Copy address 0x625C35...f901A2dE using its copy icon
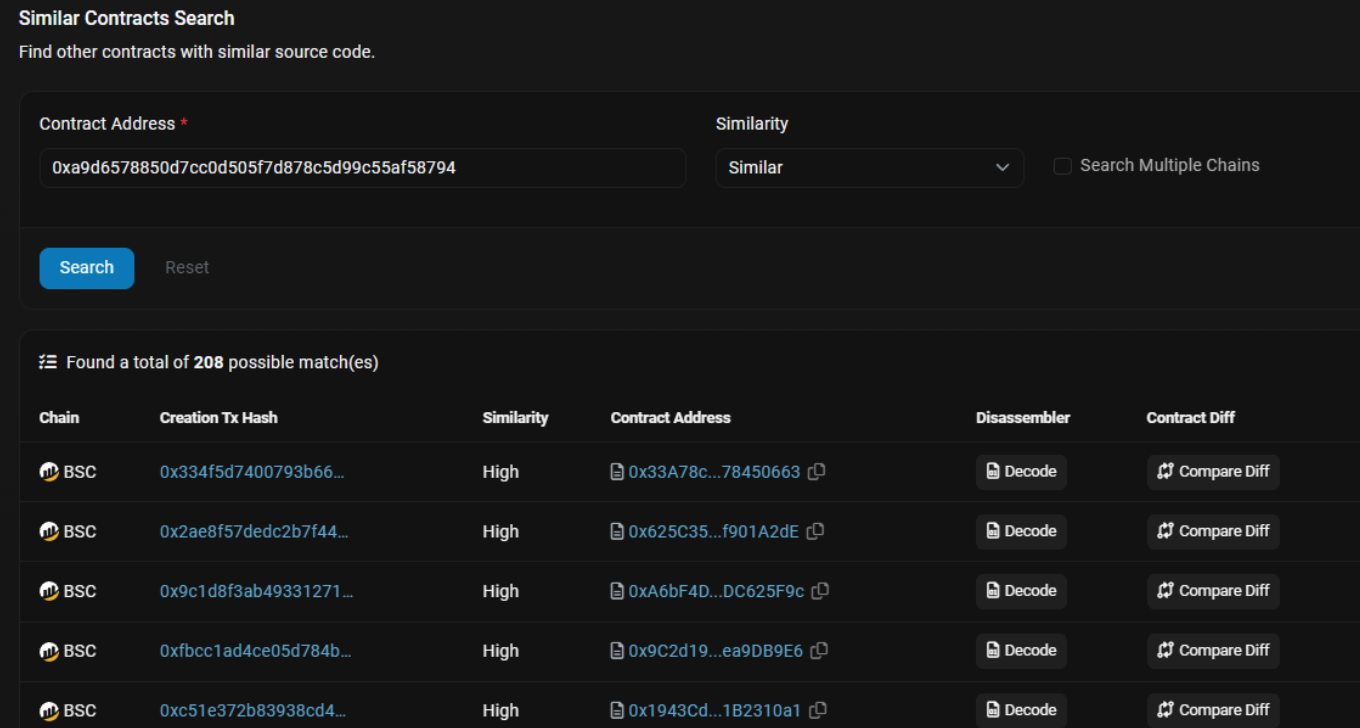1360x728 pixels. coord(815,531)
